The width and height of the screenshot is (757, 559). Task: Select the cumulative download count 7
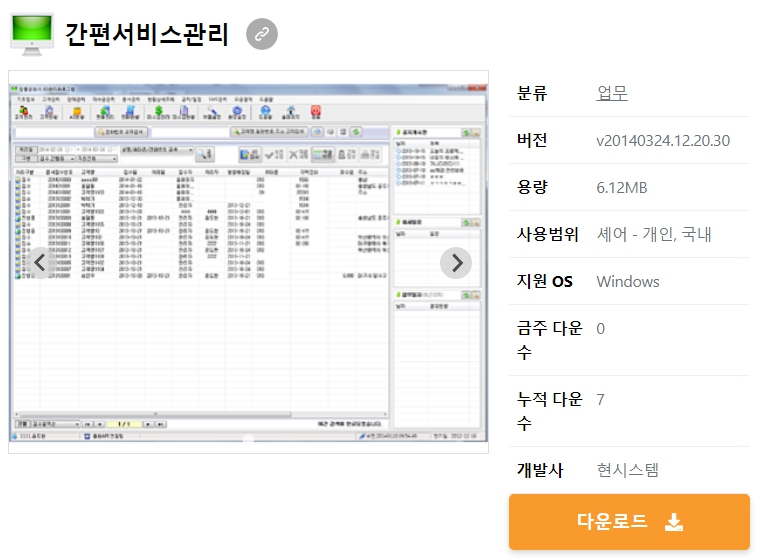click(601, 400)
